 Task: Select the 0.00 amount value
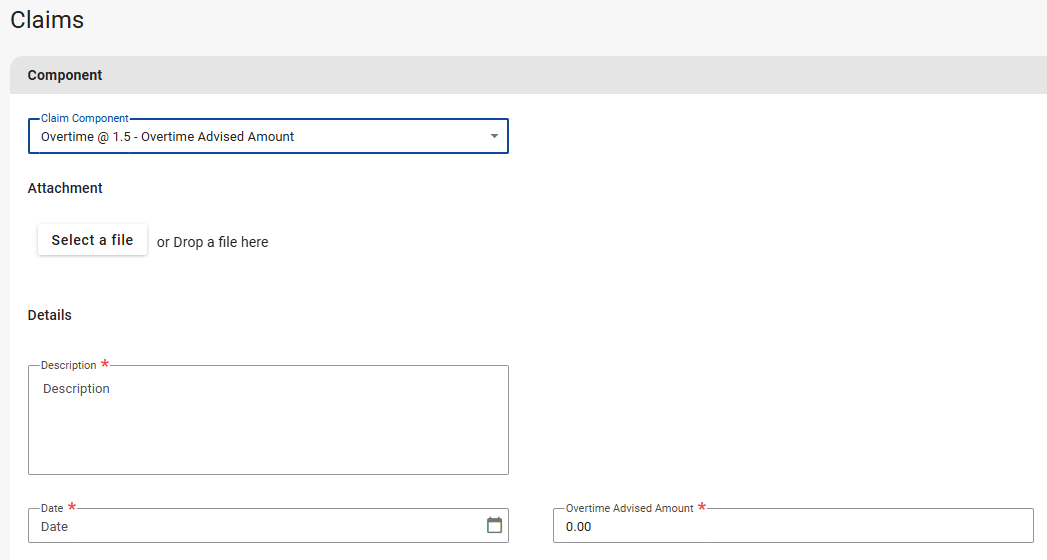click(579, 526)
